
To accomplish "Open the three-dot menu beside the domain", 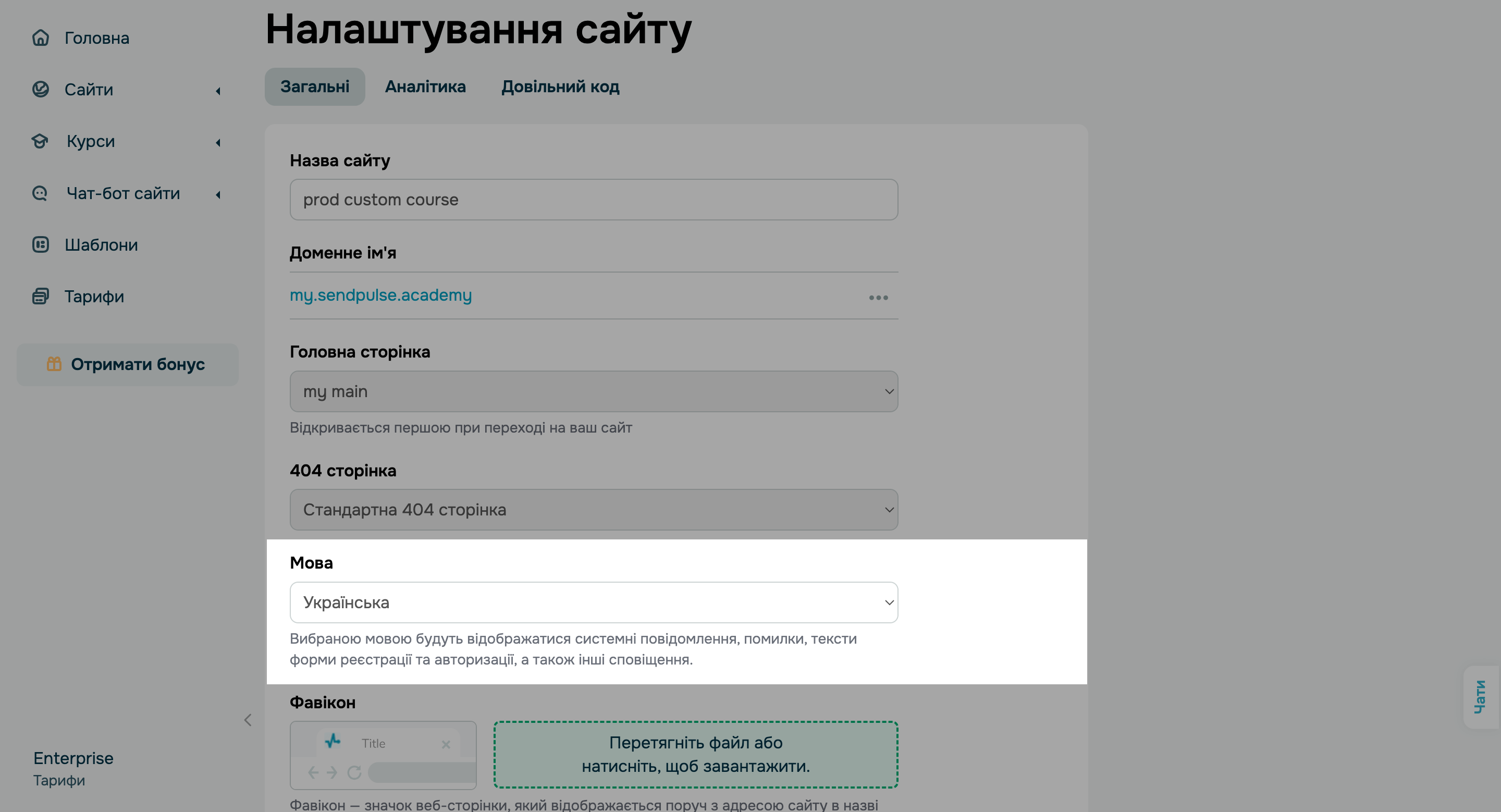I will tap(878, 297).
